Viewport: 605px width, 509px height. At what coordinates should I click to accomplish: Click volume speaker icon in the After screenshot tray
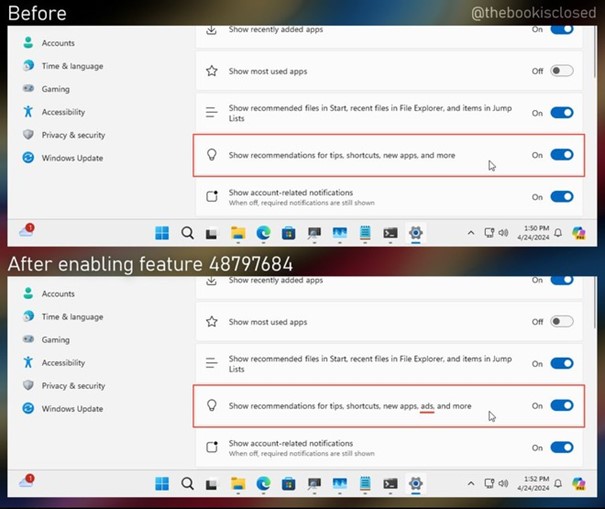click(x=503, y=484)
